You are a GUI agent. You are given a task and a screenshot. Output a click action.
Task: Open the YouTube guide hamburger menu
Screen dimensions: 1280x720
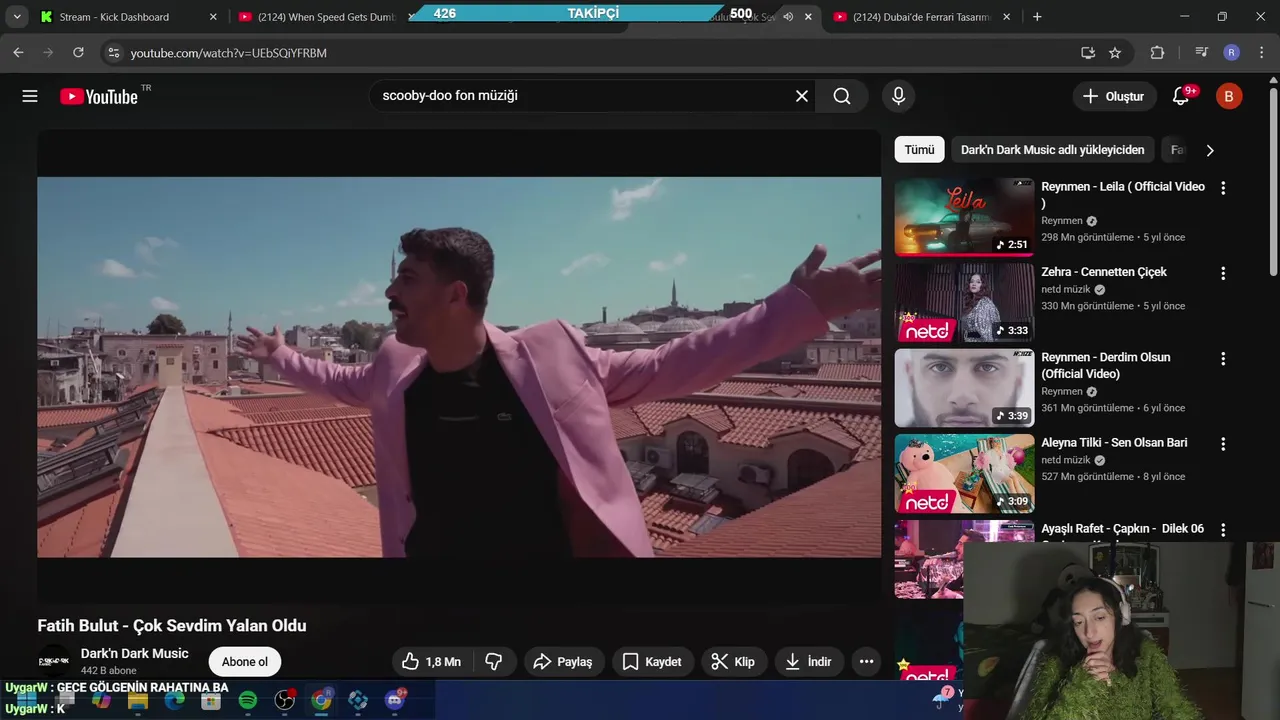click(x=30, y=96)
